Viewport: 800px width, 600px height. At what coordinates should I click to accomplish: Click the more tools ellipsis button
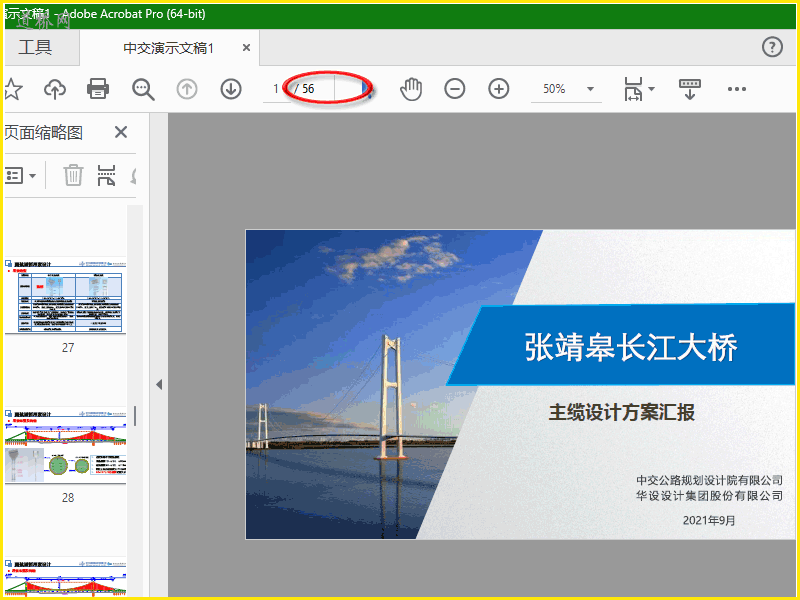click(737, 89)
